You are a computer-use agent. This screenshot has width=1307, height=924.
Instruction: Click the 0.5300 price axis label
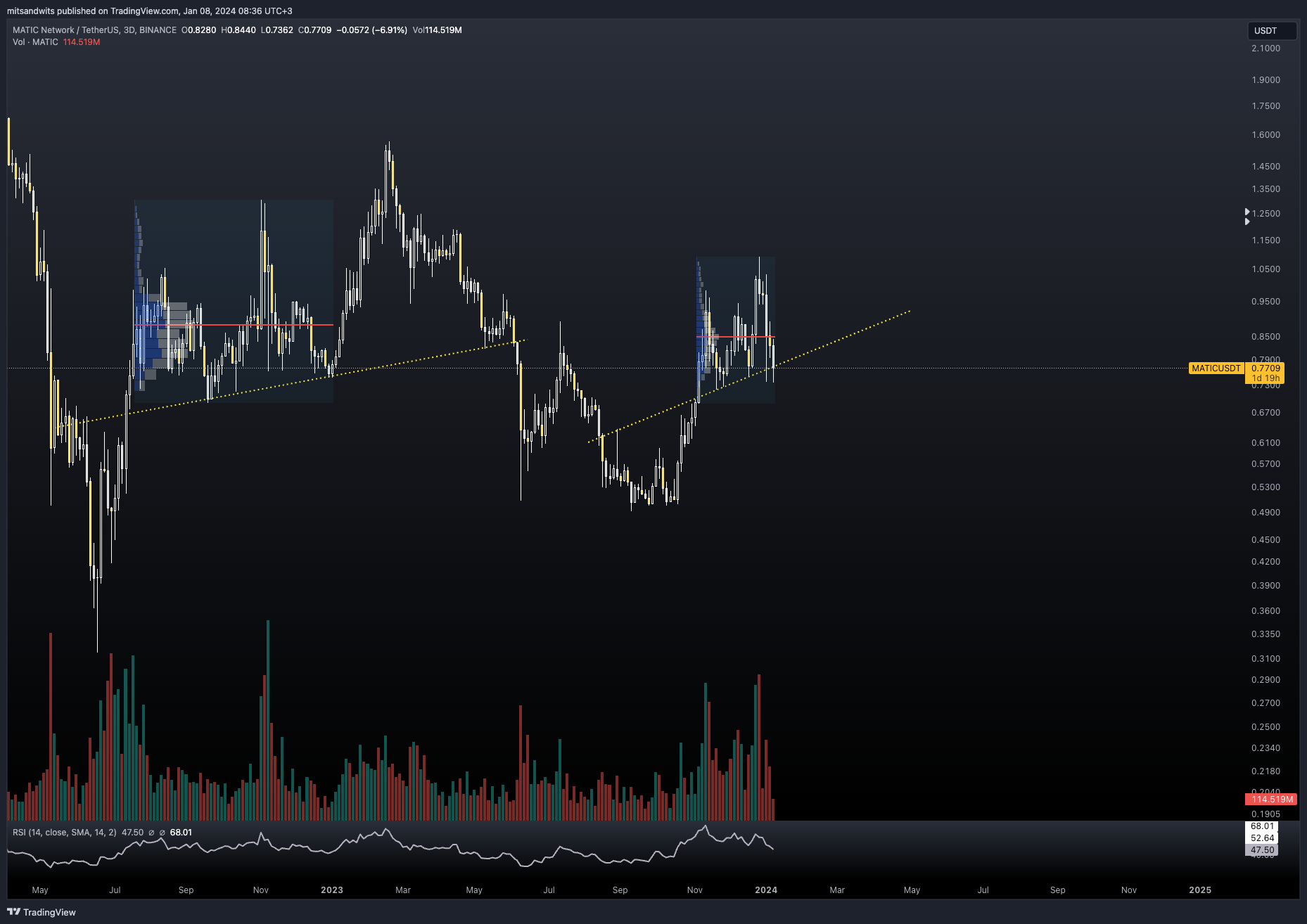coord(1265,487)
